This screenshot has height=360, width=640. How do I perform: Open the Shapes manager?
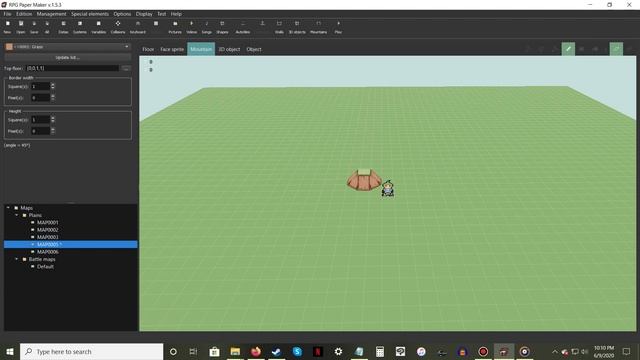[x=222, y=27]
